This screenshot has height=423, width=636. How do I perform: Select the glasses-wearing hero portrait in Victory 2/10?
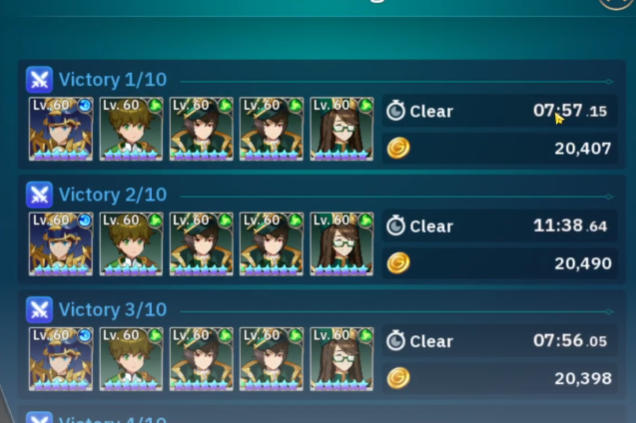click(342, 244)
